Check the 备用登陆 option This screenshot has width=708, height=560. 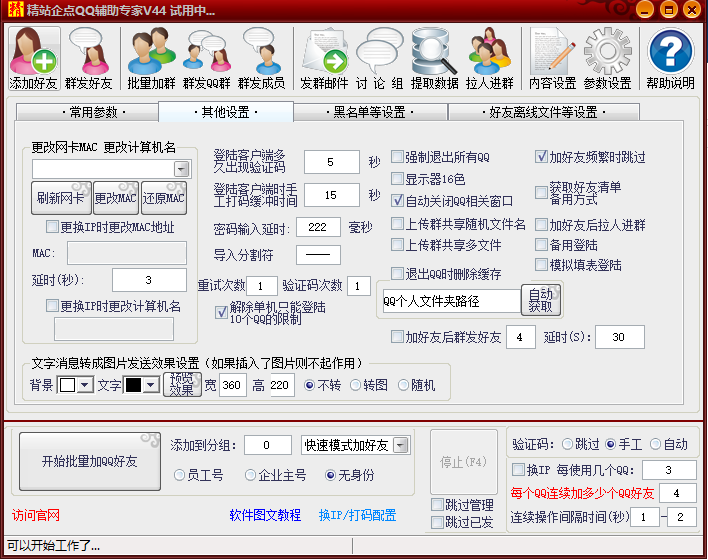click(541, 245)
